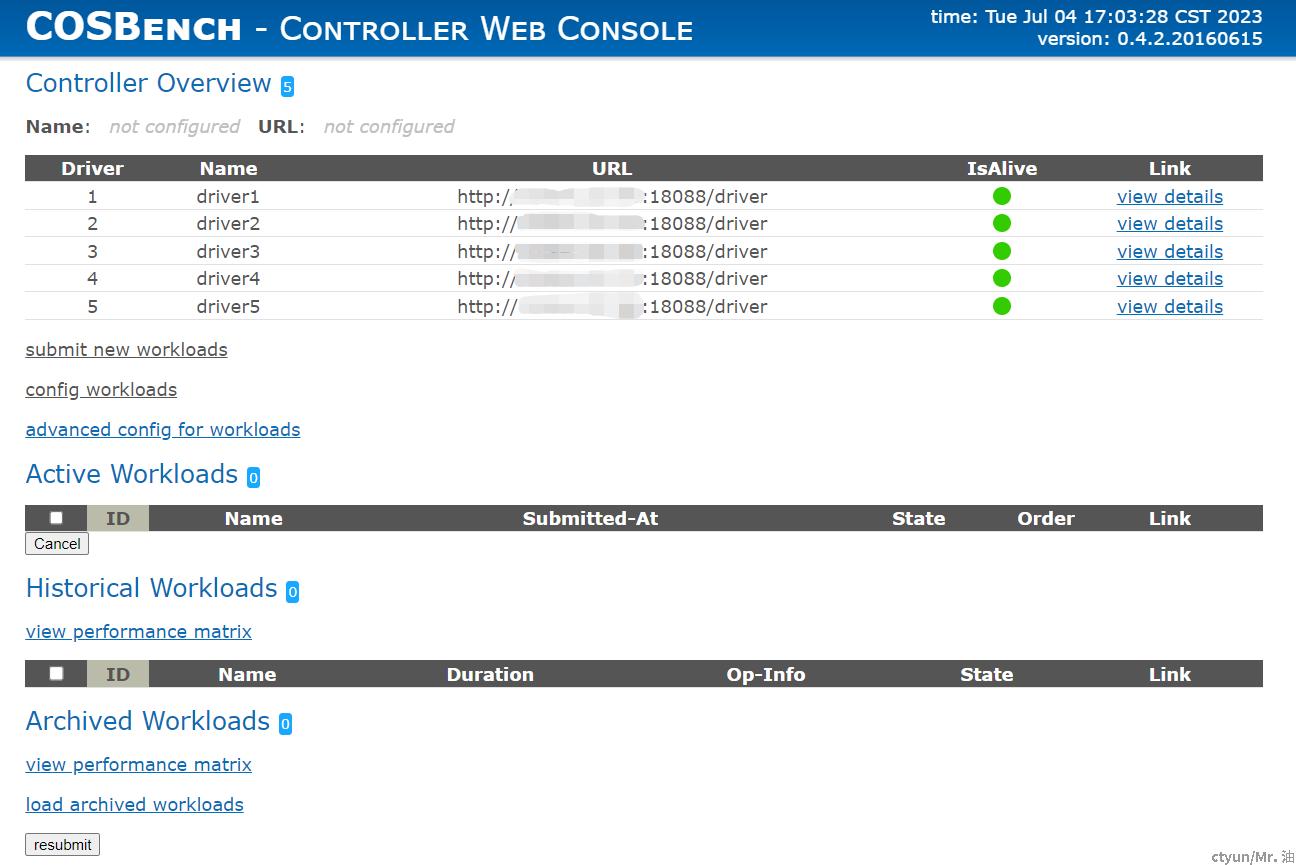Screen dimensions: 1296x865
Task: Click the Submitted-At column header
Action: (x=590, y=518)
